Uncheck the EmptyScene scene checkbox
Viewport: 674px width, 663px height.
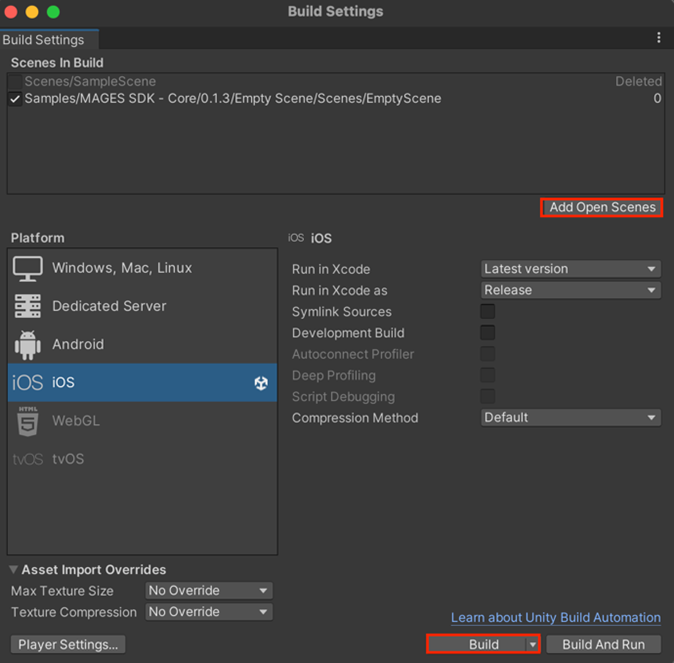tap(15, 99)
